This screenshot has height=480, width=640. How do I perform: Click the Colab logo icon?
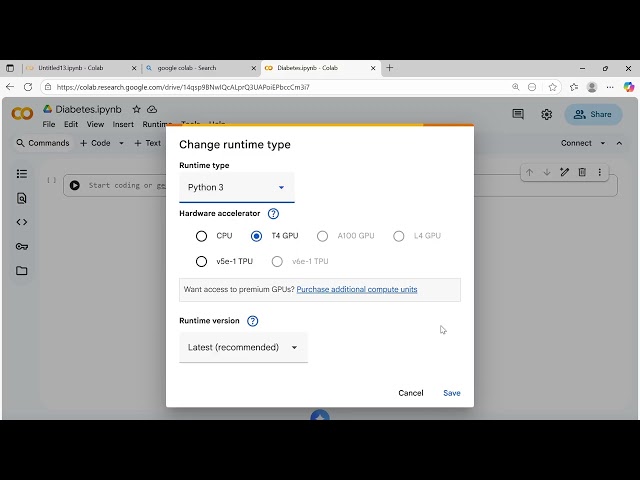tap(22, 113)
